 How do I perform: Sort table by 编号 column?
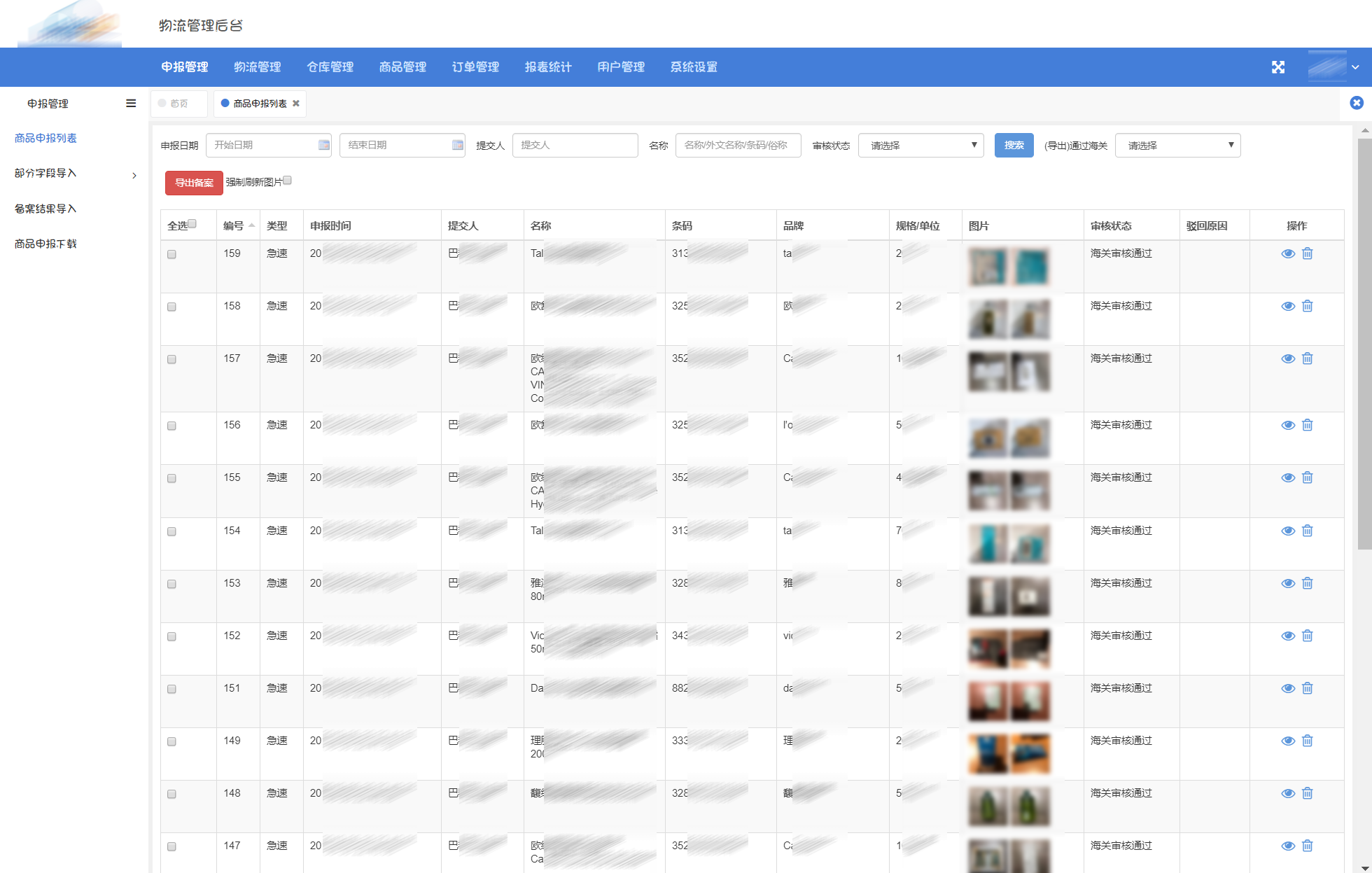pos(239,225)
